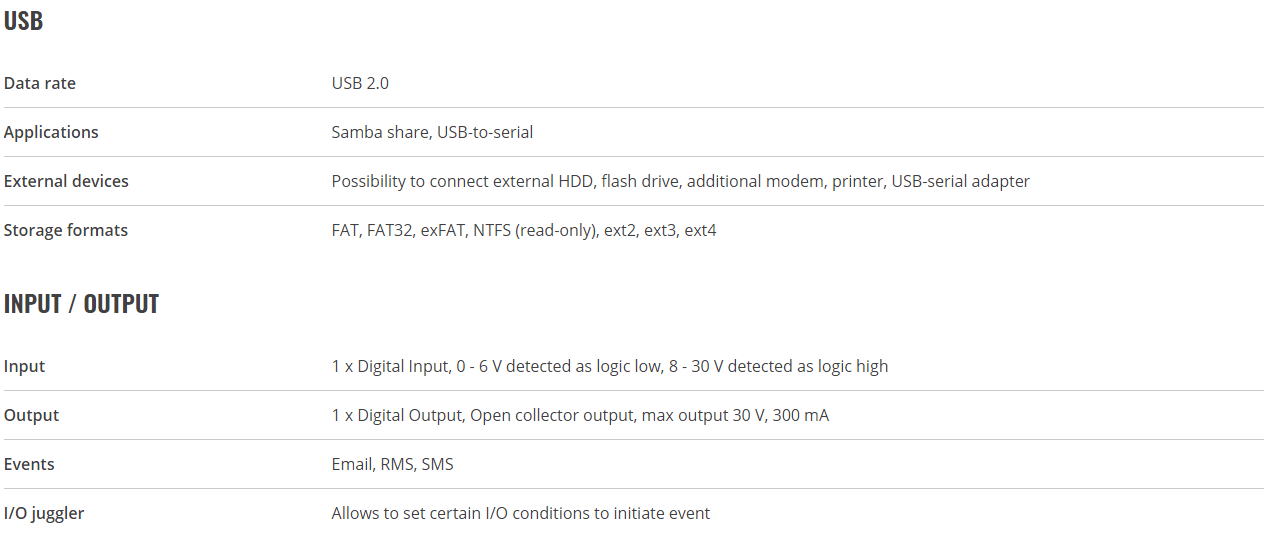Select the Applications row label
The height and width of the screenshot is (540, 1269).
(x=51, y=132)
